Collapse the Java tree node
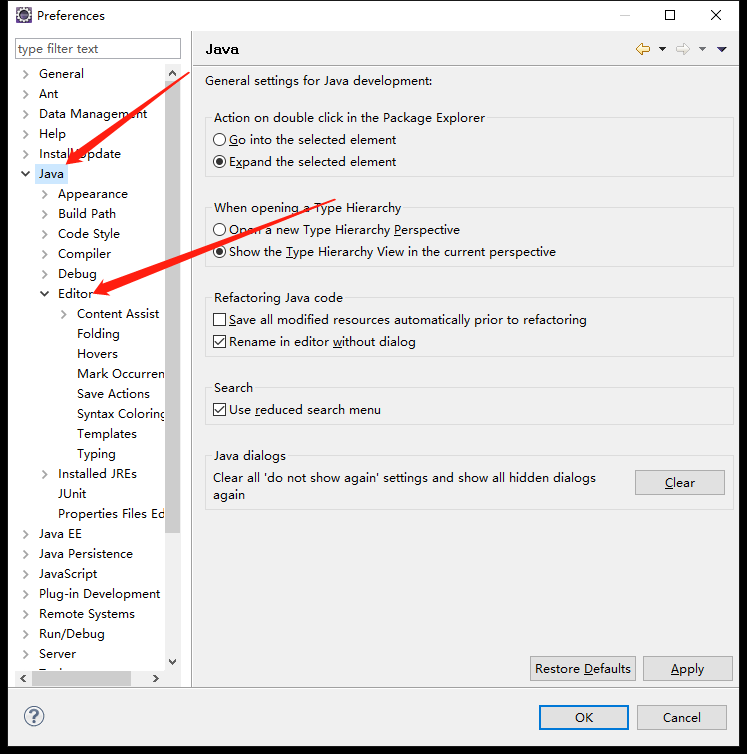 26,174
